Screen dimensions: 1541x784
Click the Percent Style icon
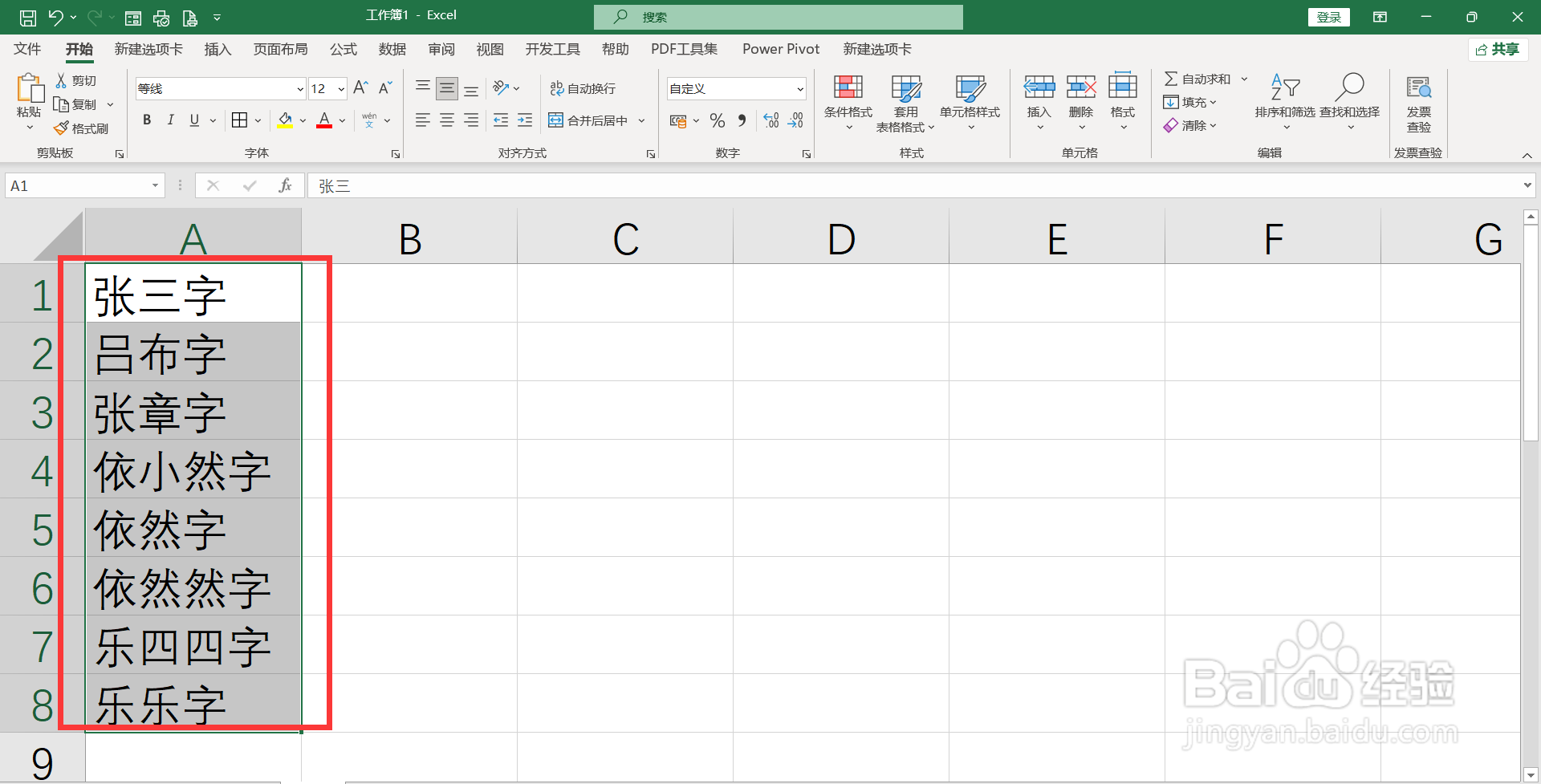[718, 120]
